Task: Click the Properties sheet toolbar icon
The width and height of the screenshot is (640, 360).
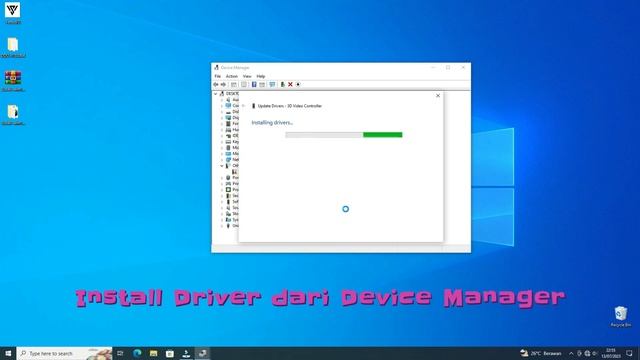Action: tap(244, 84)
